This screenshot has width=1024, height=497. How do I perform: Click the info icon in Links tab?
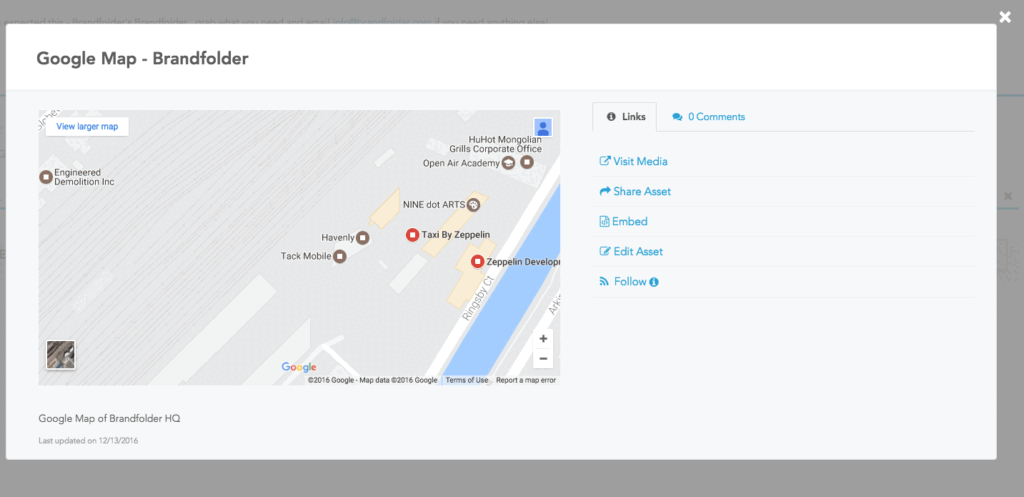[x=611, y=117]
